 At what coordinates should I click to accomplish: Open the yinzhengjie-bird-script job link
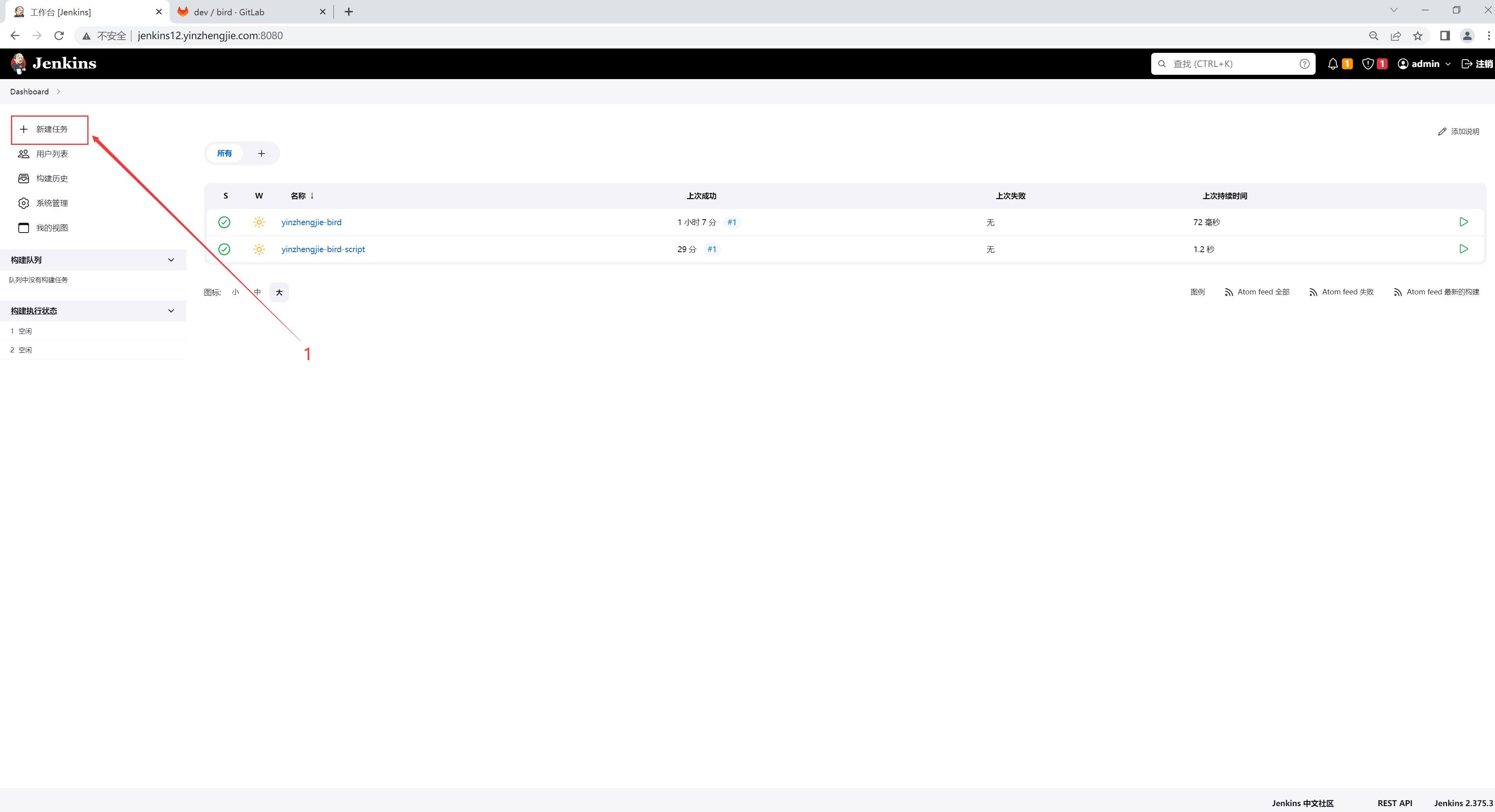click(x=323, y=249)
